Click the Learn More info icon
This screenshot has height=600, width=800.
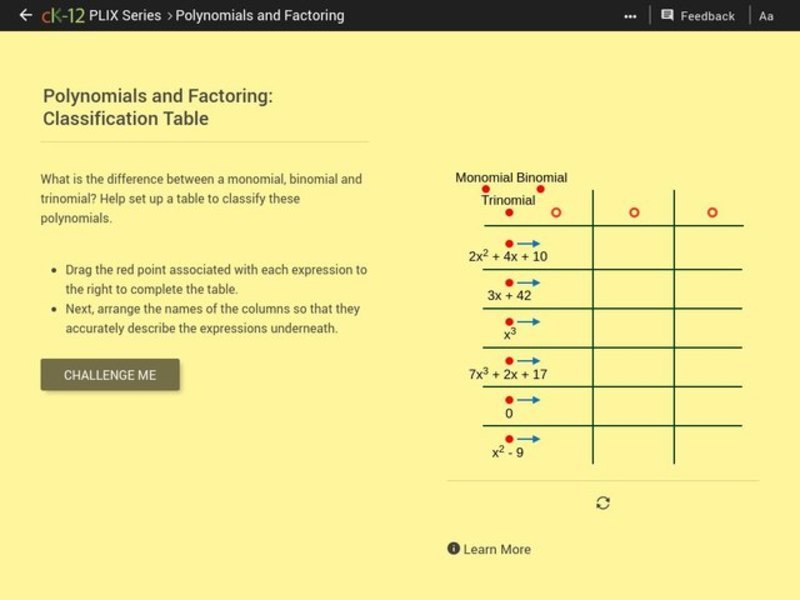point(455,549)
